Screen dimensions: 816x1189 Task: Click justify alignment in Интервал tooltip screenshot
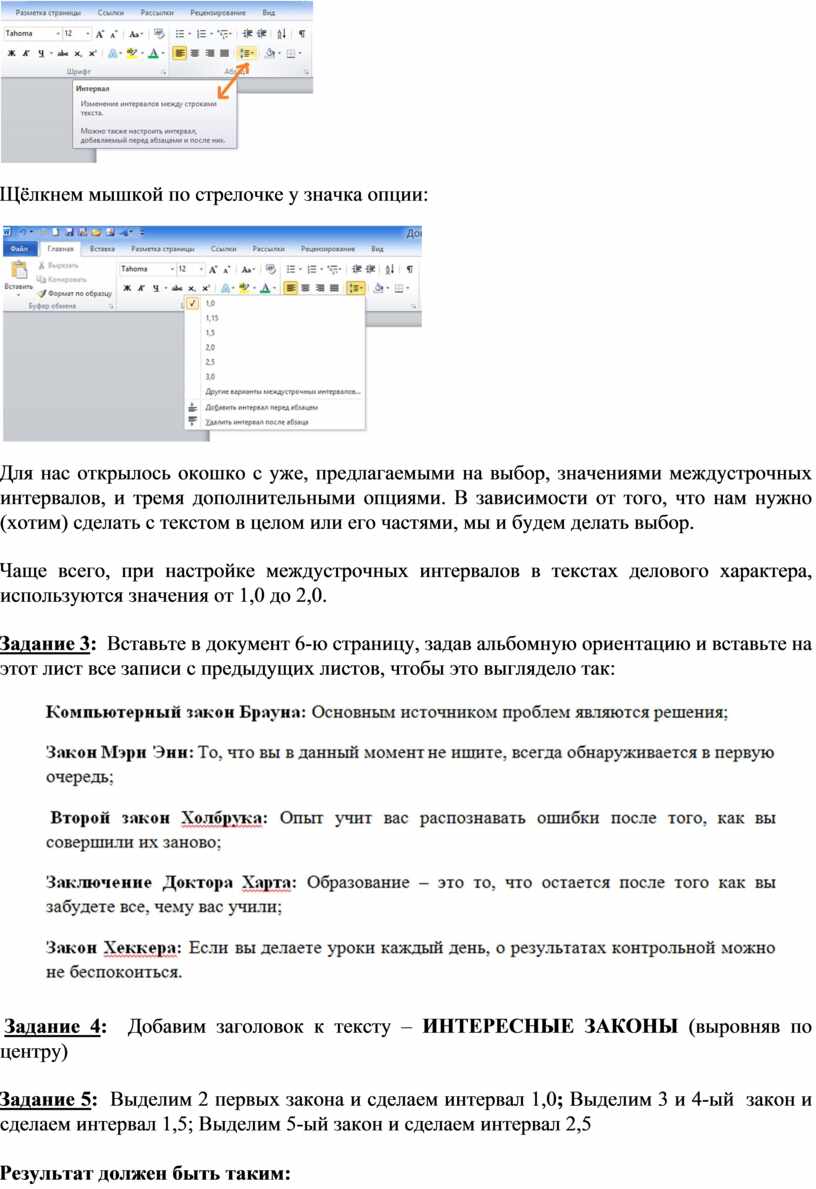click(x=224, y=53)
